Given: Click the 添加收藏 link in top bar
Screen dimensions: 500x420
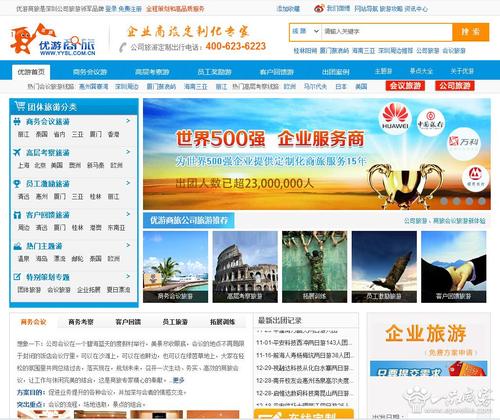Looking at the screenshot, I should coord(288,9).
